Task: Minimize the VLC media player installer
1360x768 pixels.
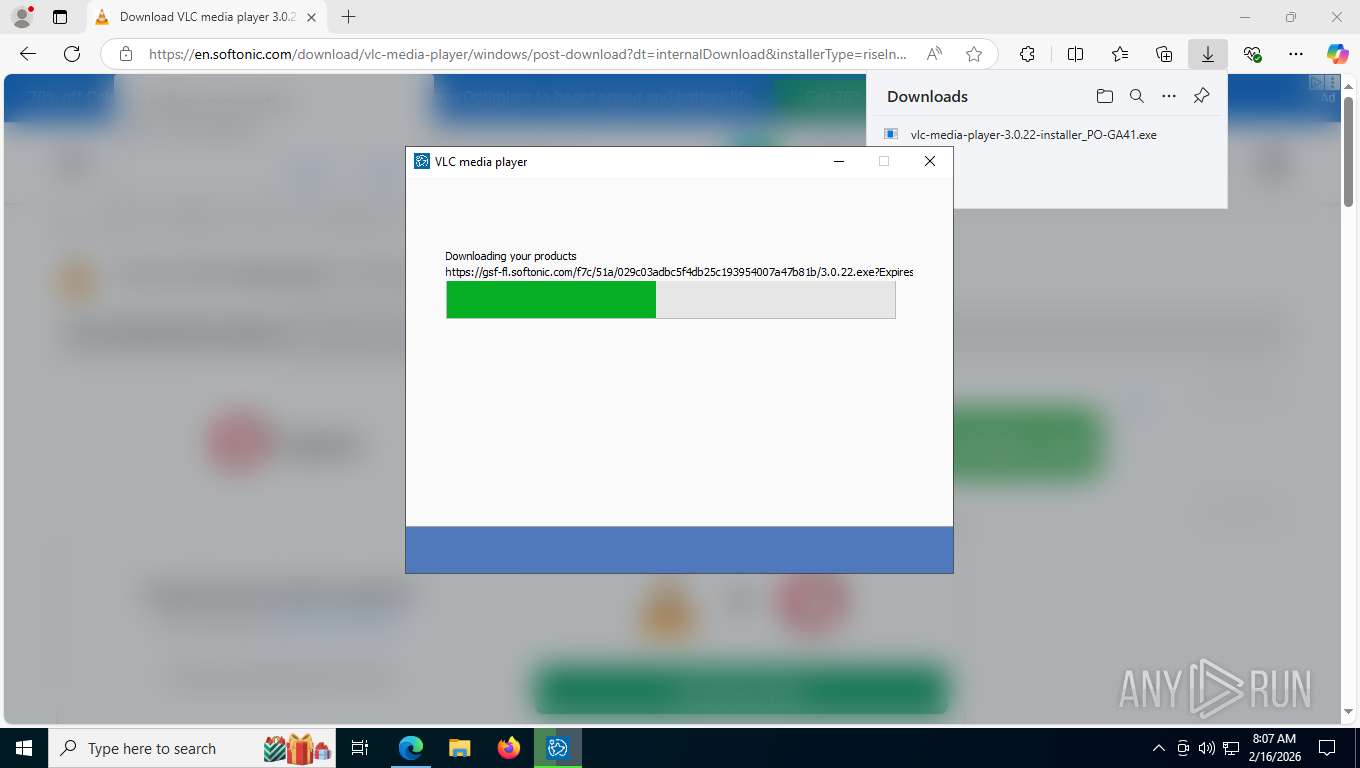Action: [838, 161]
